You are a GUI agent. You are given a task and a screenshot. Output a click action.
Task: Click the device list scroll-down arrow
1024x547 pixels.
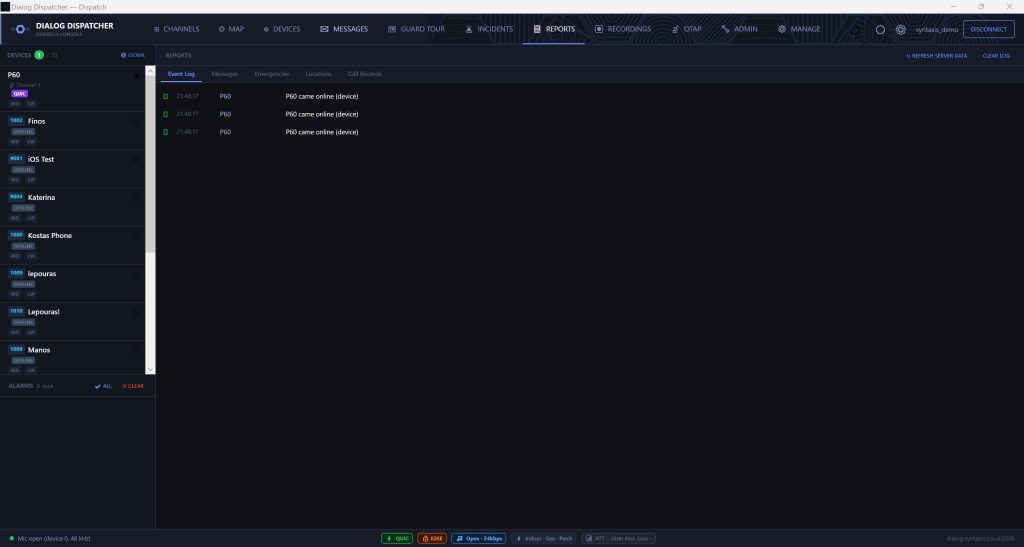pyautogui.click(x=150, y=369)
